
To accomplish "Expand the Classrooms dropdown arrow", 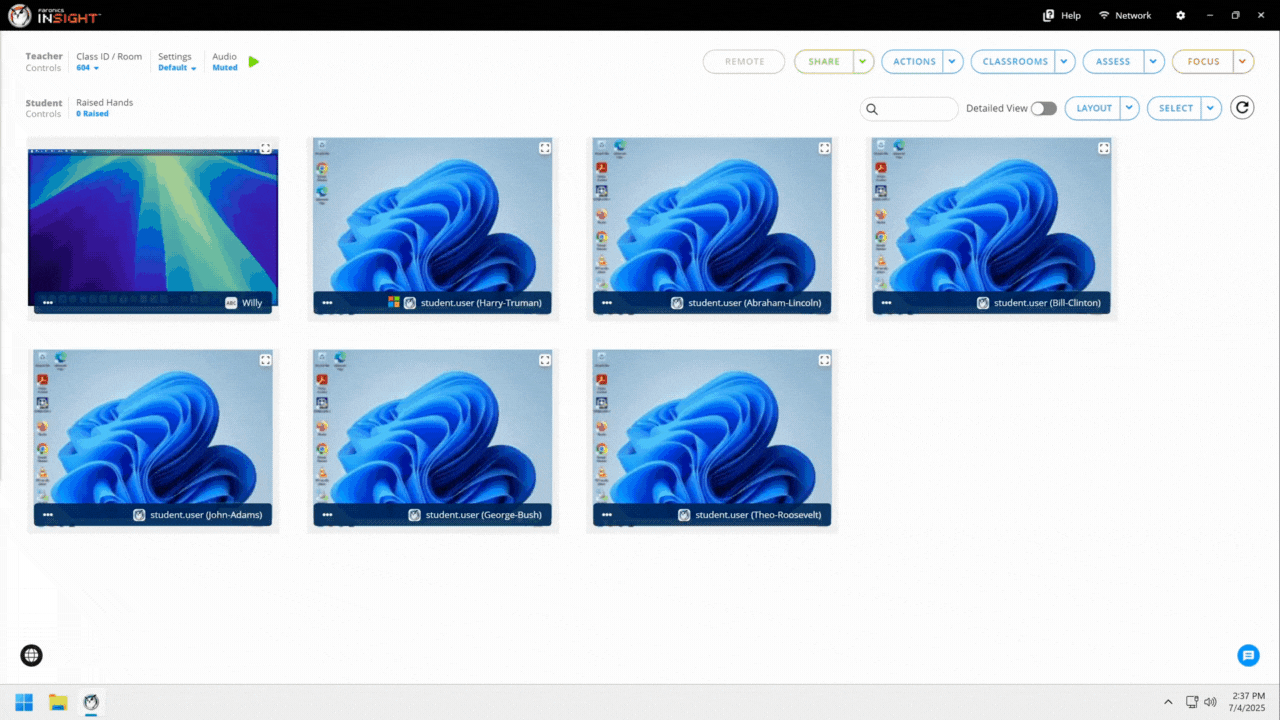I will coord(1065,62).
